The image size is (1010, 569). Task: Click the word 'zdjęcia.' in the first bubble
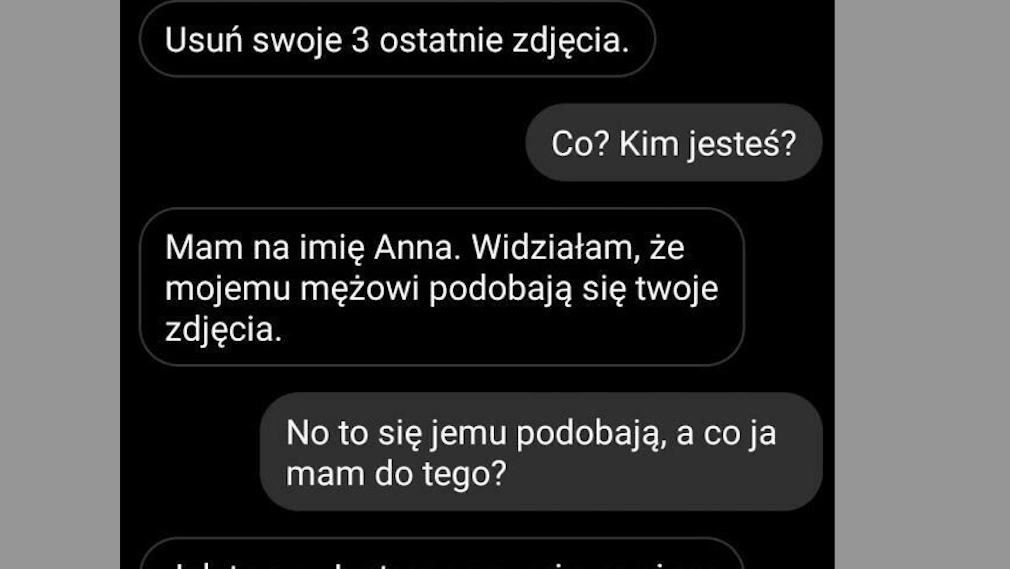(x=571, y=42)
